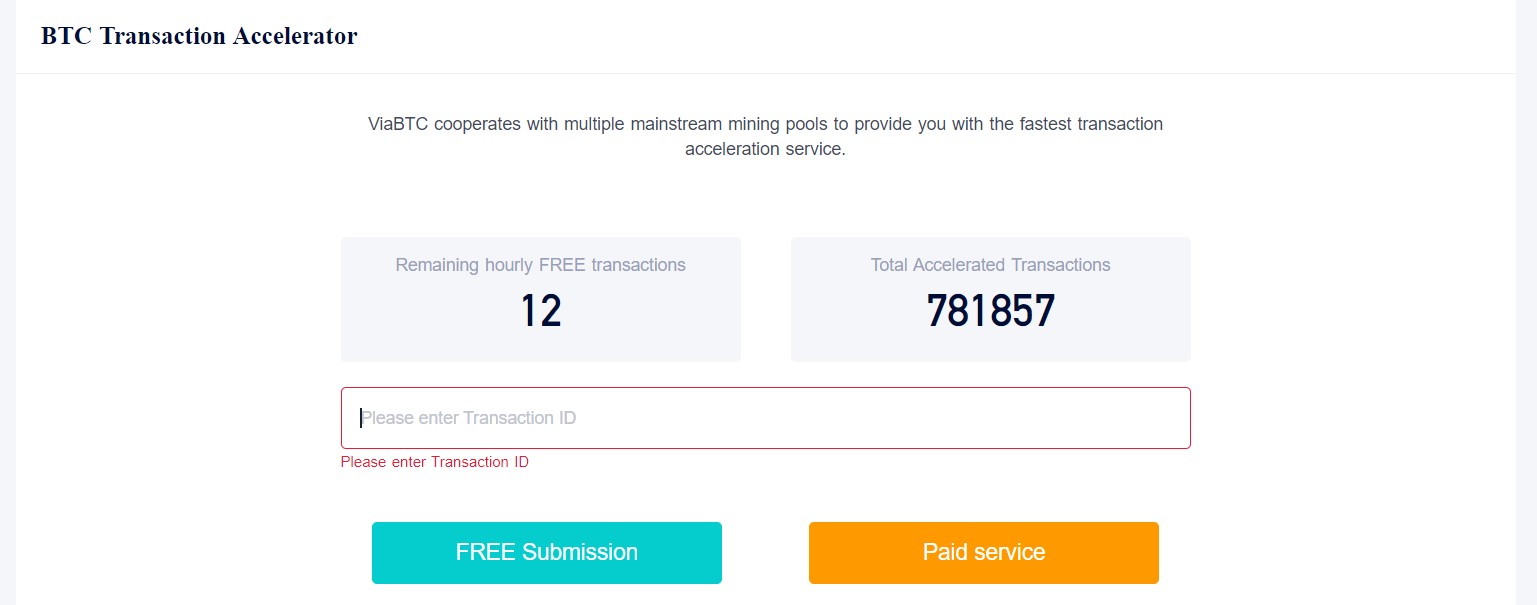The height and width of the screenshot is (605, 1537).
Task: Click the FREE Submission button
Action: (546, 552)
